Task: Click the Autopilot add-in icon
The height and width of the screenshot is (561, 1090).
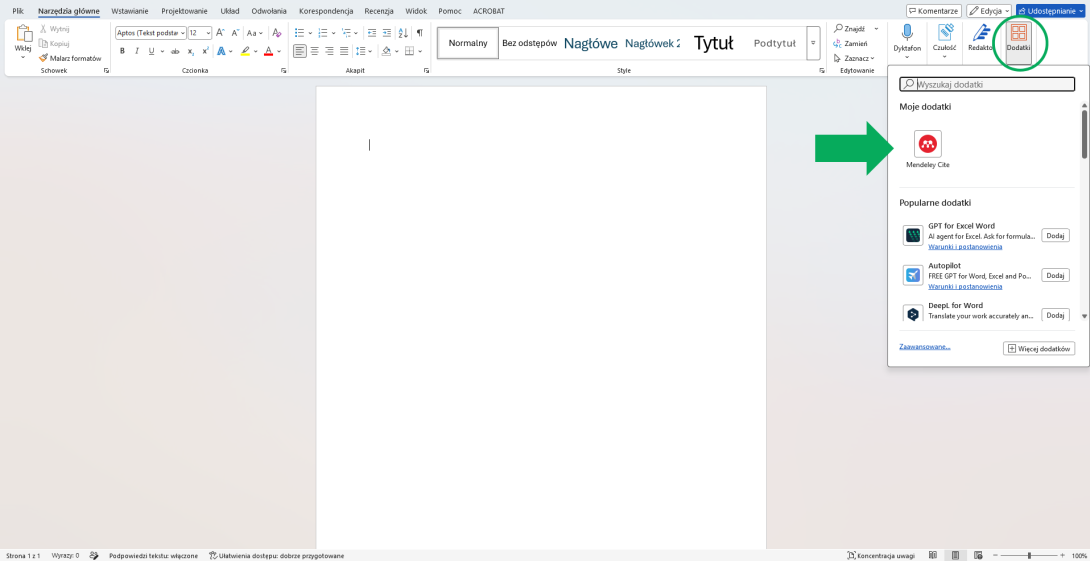Action: (913, 275)
